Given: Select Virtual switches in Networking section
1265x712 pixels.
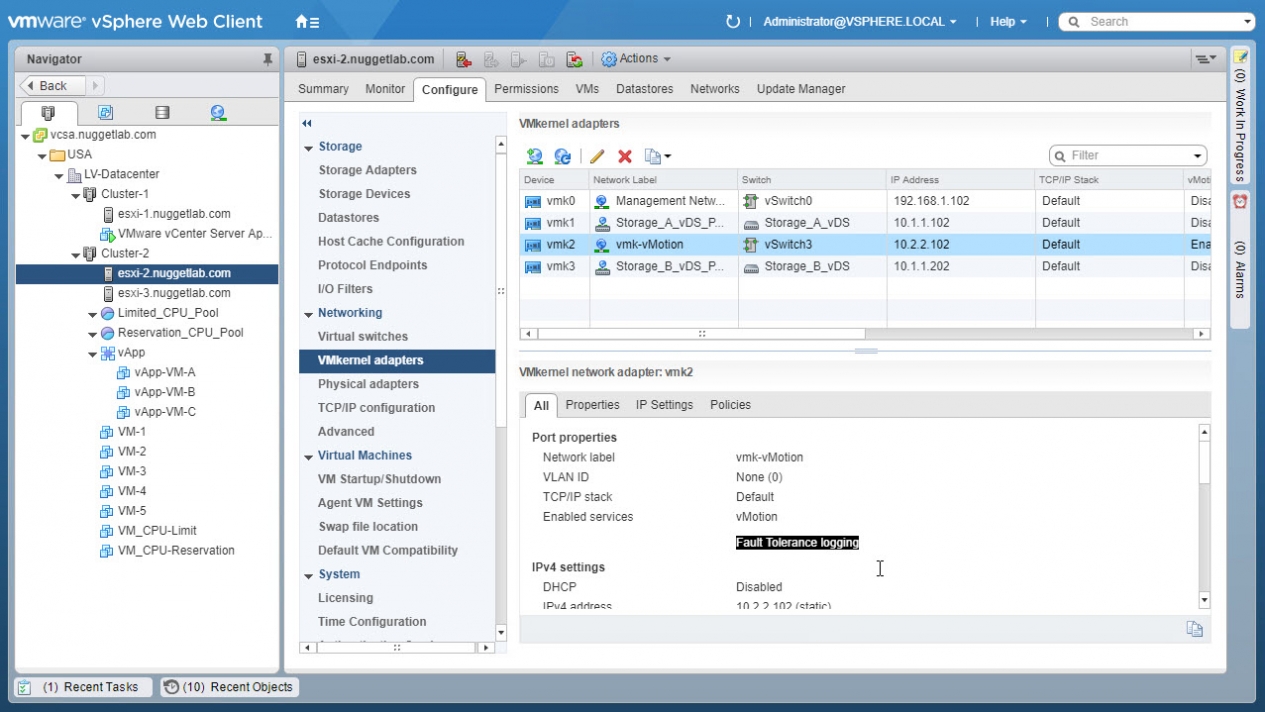Looking at the screenshot, I should (362, 337).
